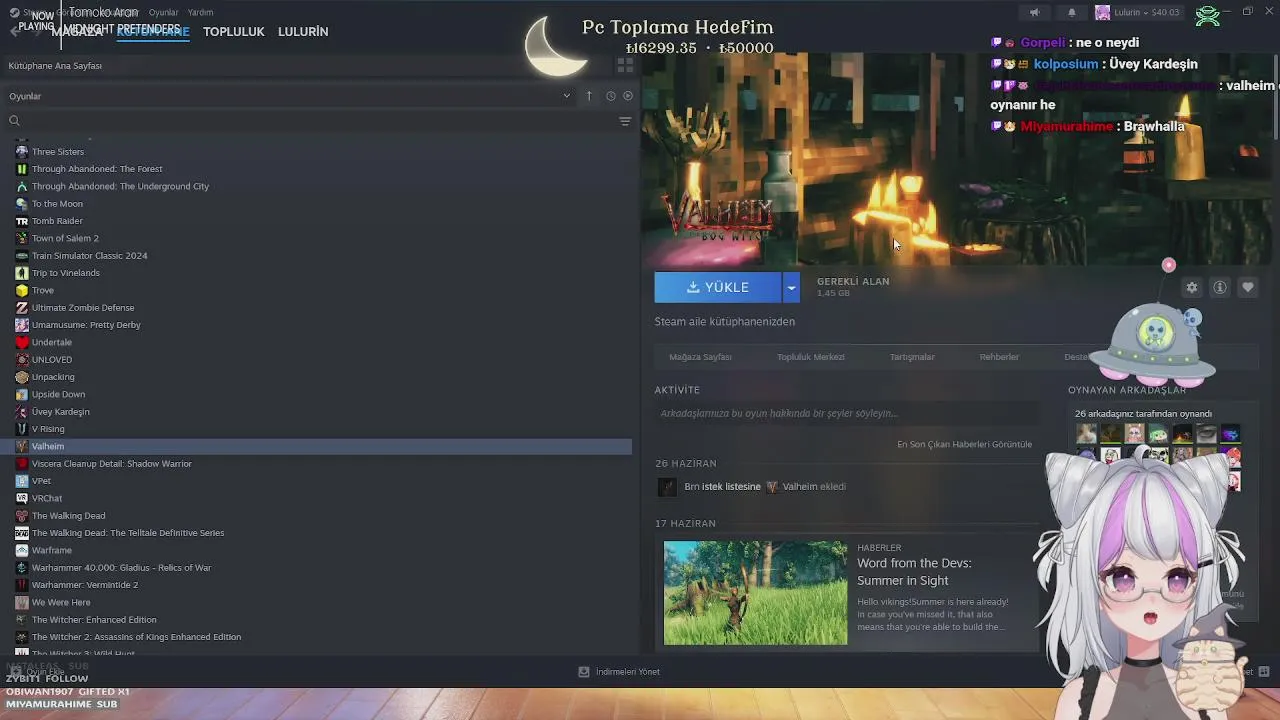
Task: Select The Witcher: Enhanced Edition
Action: 94,620
